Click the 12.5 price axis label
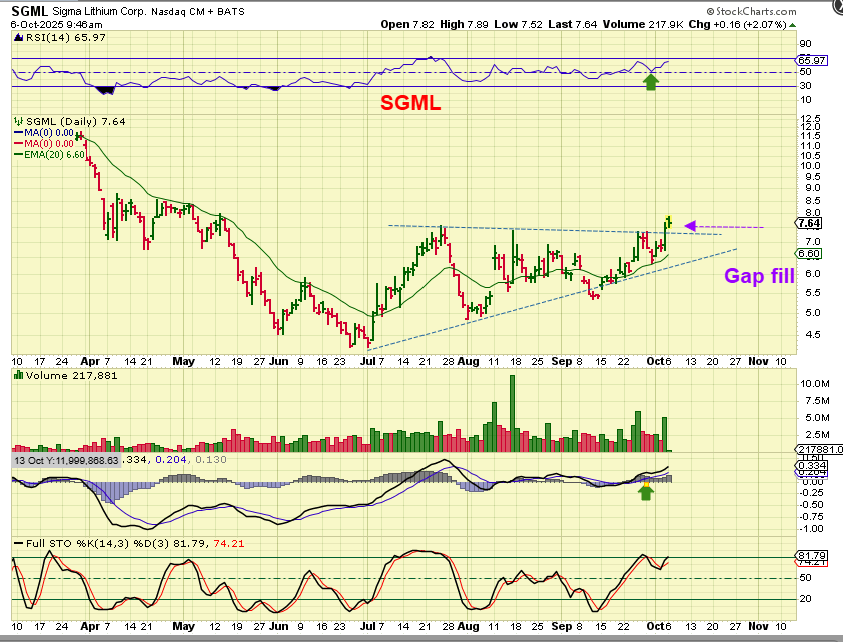 click(x=810, y=118)
